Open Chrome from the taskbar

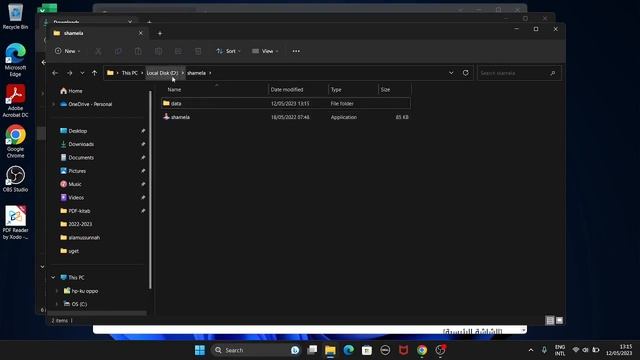422,350
